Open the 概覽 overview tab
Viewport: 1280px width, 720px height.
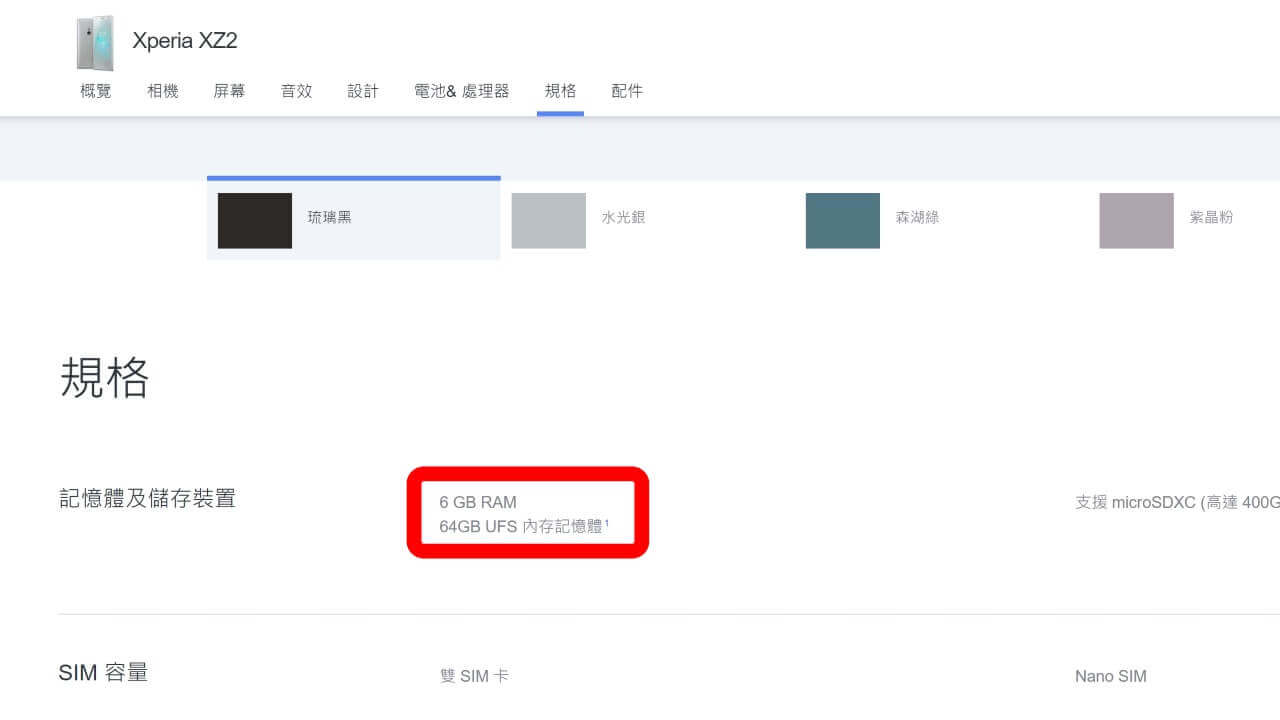point(96,91)
